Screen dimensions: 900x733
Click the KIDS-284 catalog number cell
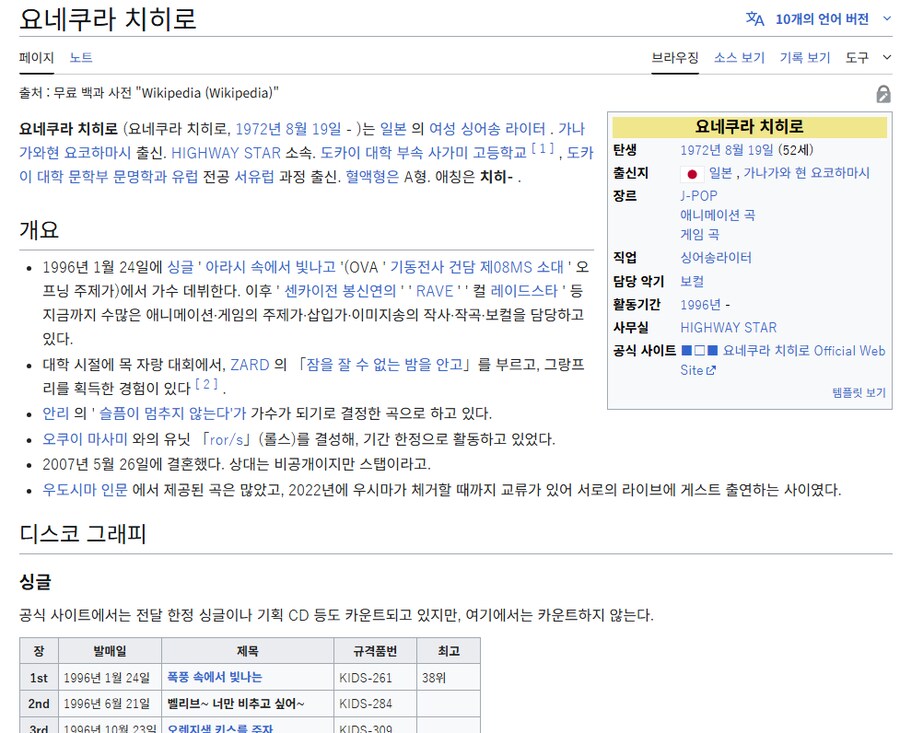point(375,704)
